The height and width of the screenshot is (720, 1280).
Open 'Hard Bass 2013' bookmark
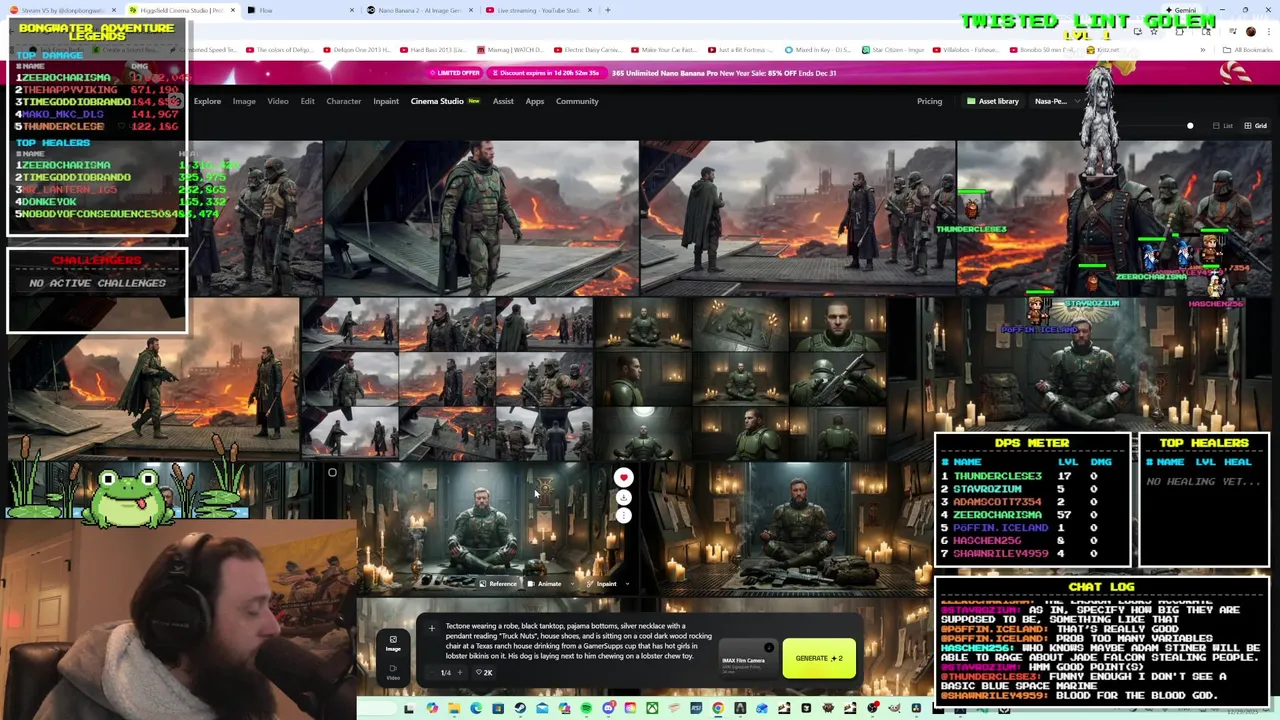coord(433,50)
